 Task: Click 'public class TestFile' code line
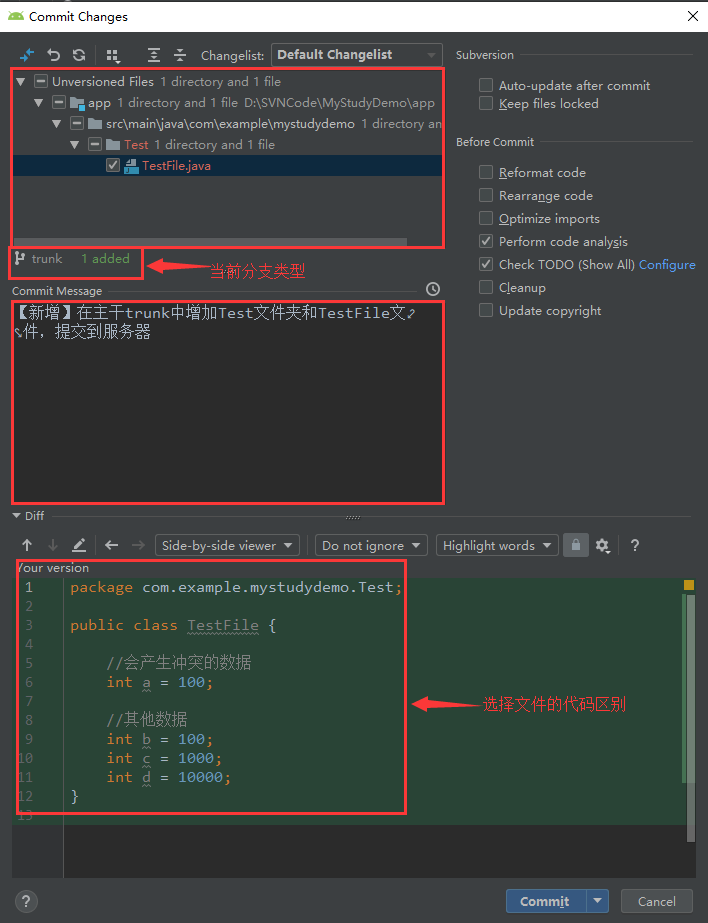(173, 625)
